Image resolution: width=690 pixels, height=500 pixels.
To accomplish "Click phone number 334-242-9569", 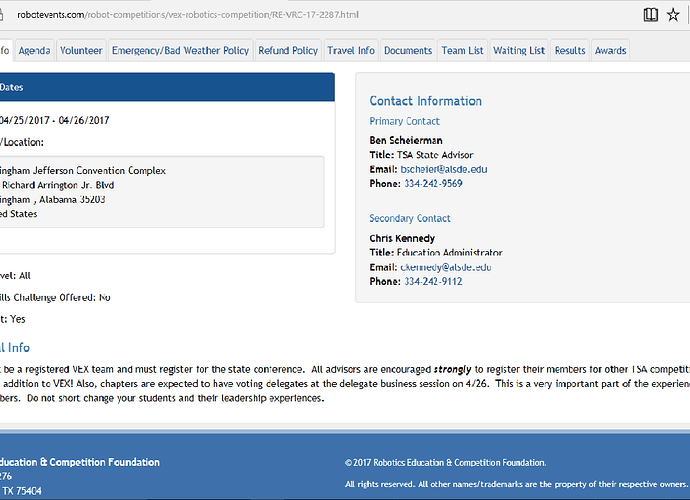I will [433, 184].
